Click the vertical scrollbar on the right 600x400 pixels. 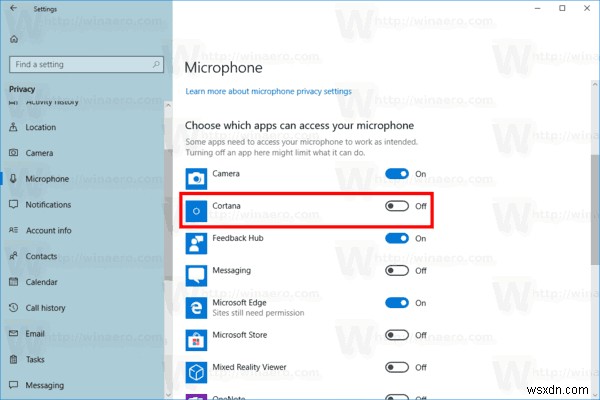coord(593,200)
